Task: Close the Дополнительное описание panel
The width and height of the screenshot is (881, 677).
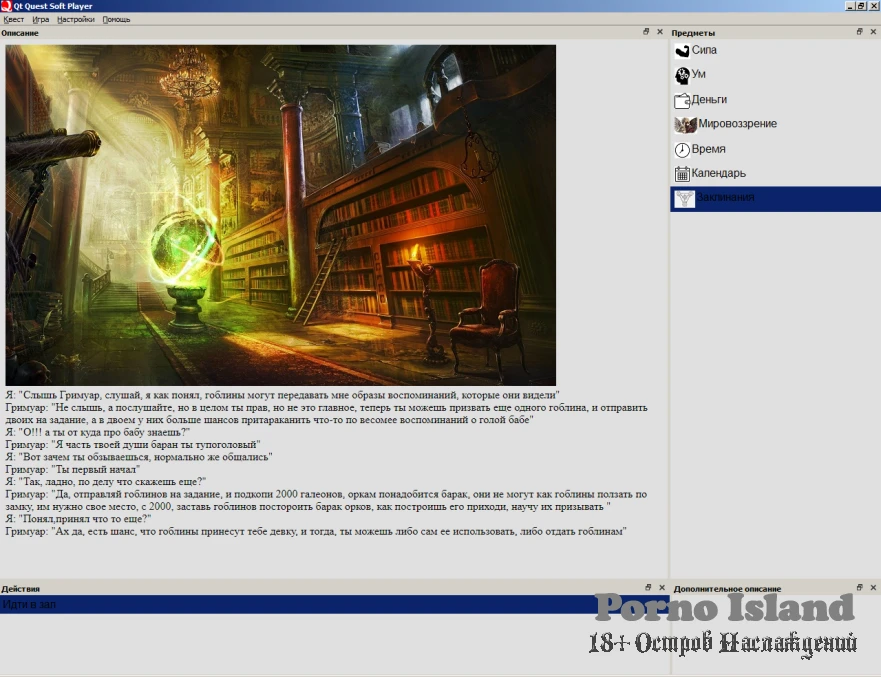Action: [x=872, y=588]
